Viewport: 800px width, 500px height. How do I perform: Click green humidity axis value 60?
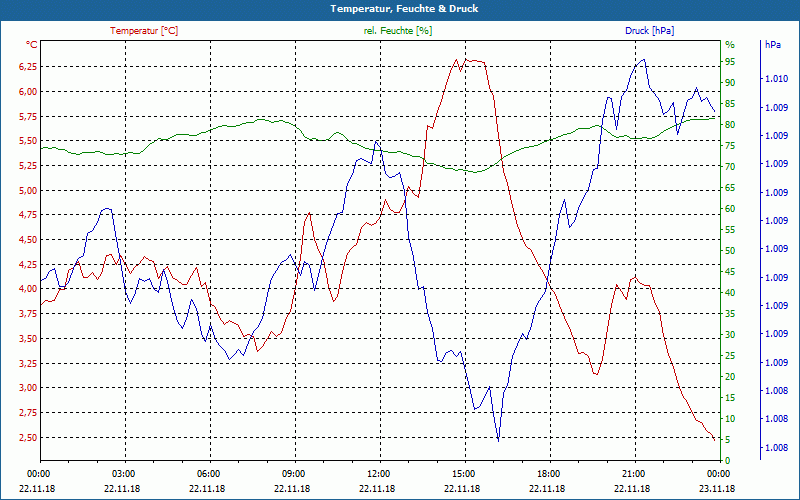click(x=730, y=209)
